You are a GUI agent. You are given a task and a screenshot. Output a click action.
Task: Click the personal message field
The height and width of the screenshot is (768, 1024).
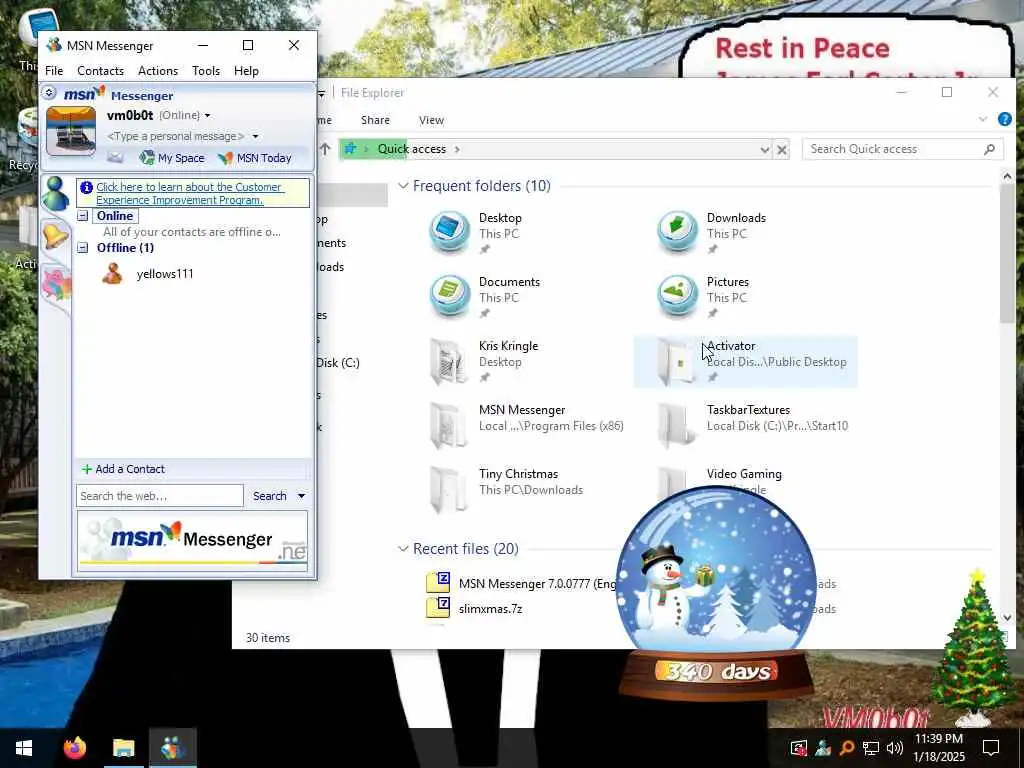pos(176,136)
